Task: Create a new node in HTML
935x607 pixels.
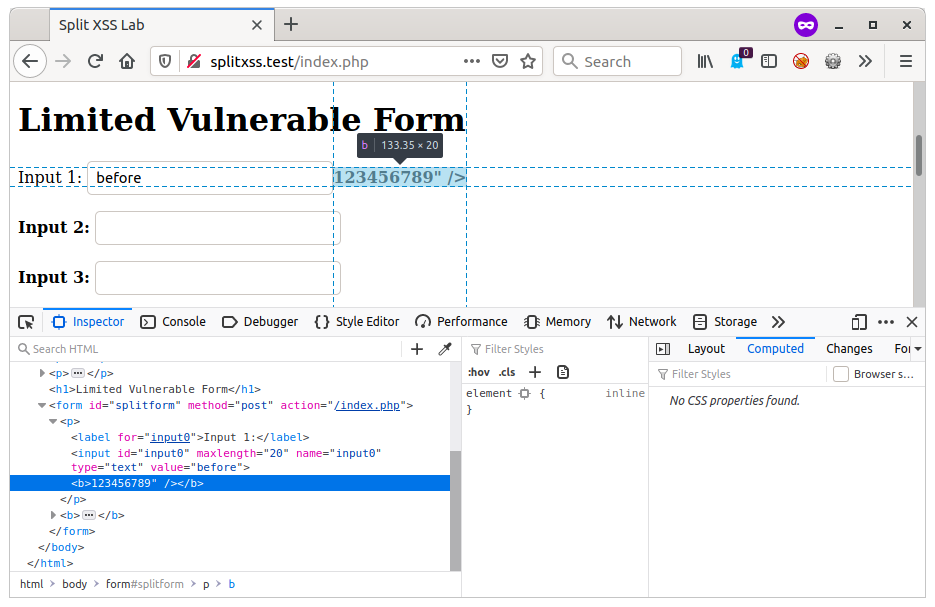Action: [x=417, y=349]
